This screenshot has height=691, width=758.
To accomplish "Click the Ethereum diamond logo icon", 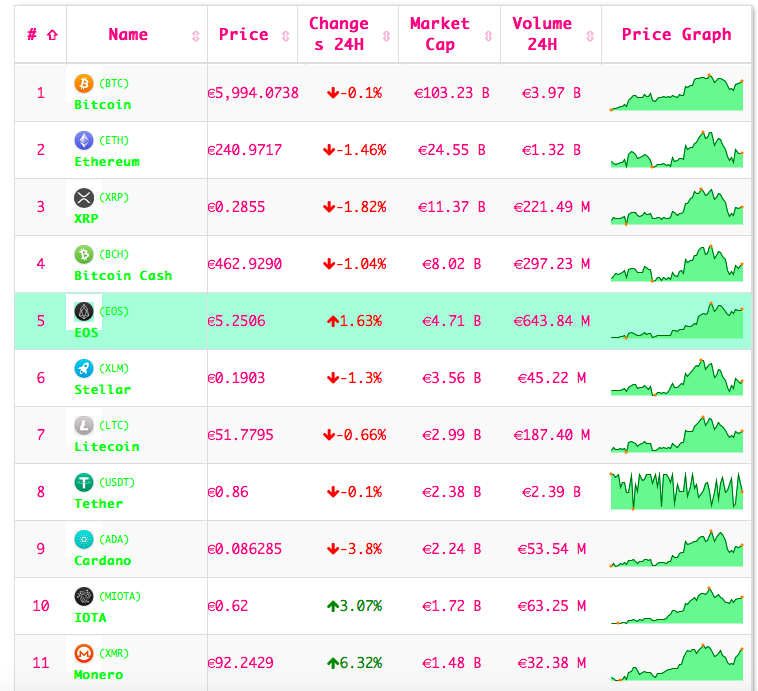I will click(84, 140).
